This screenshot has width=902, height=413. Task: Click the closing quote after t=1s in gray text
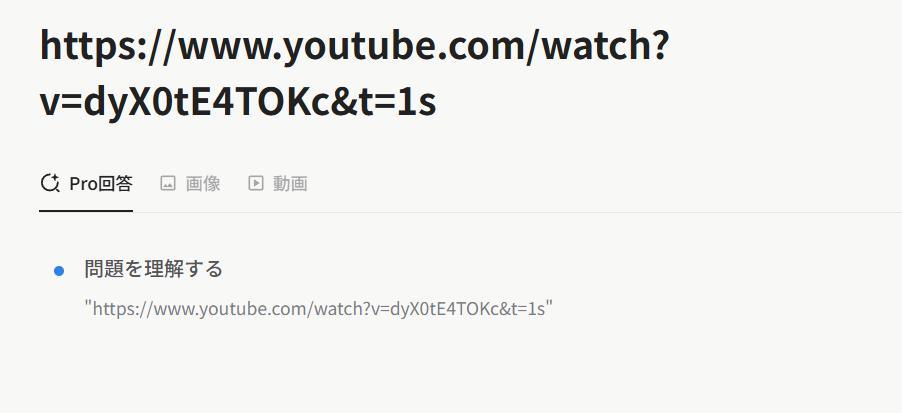(x=549, y=303)
